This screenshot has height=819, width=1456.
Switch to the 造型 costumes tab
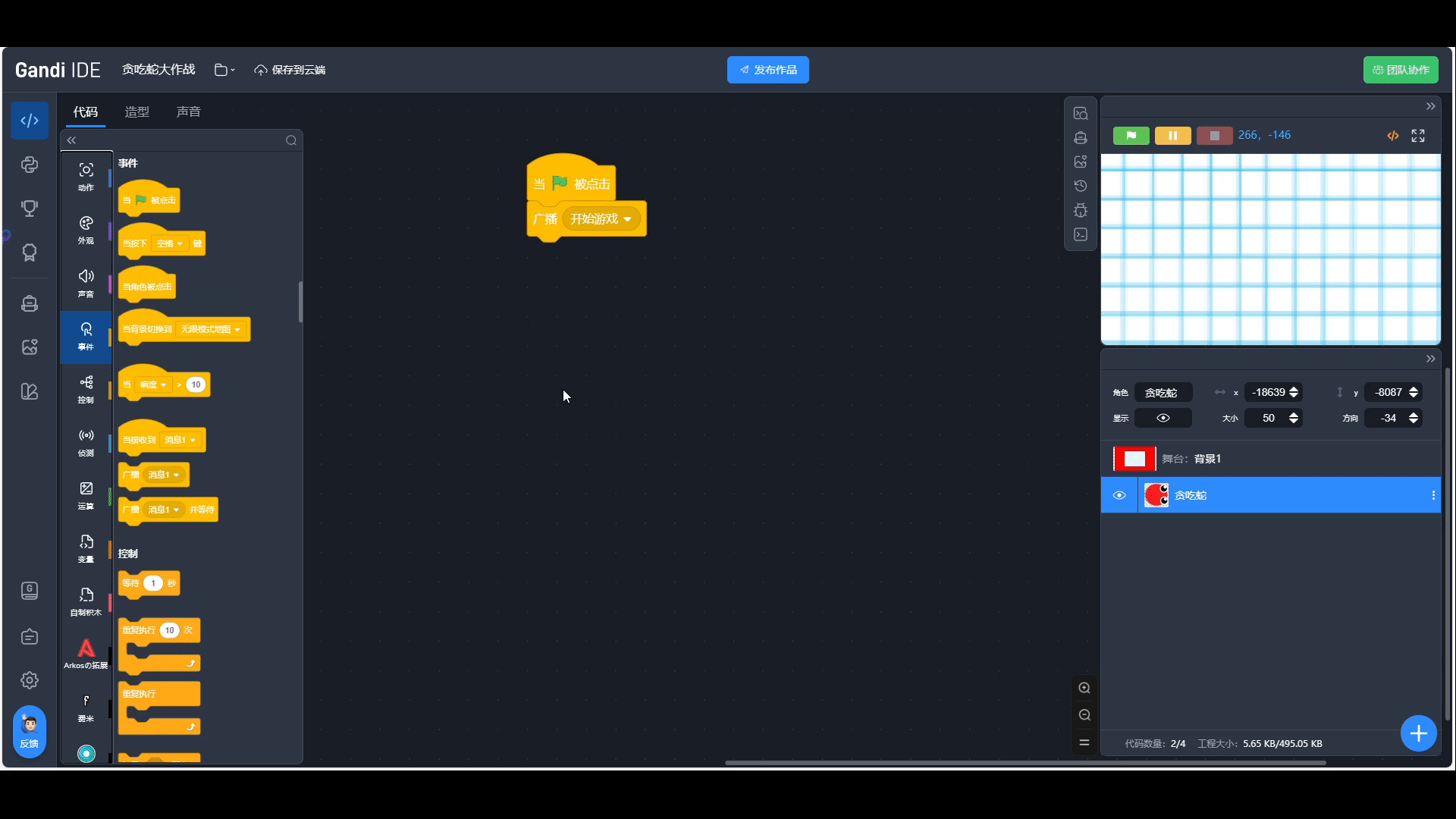click(x=137, y=111)
